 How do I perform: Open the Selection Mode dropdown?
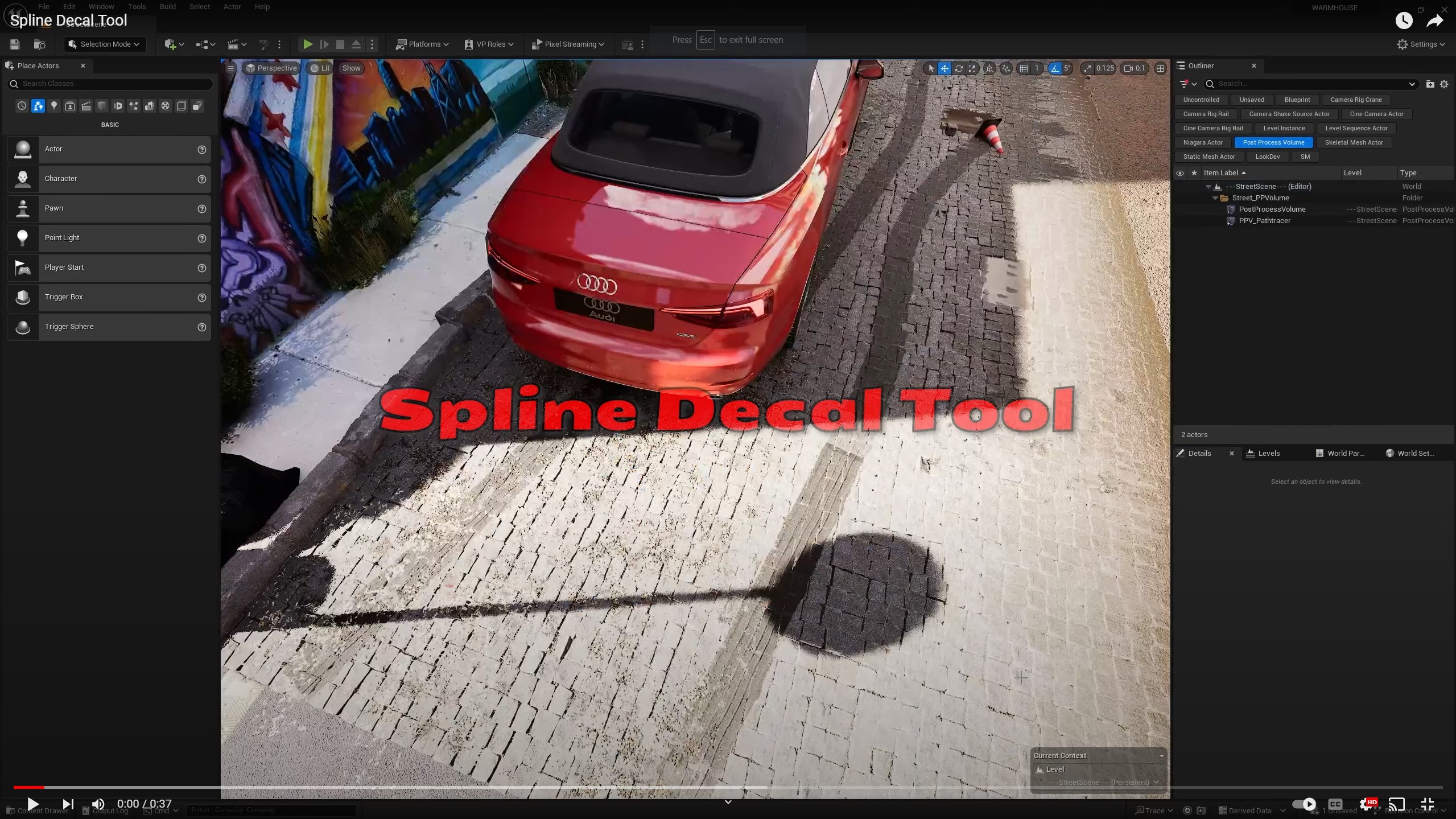pos(104,44)
